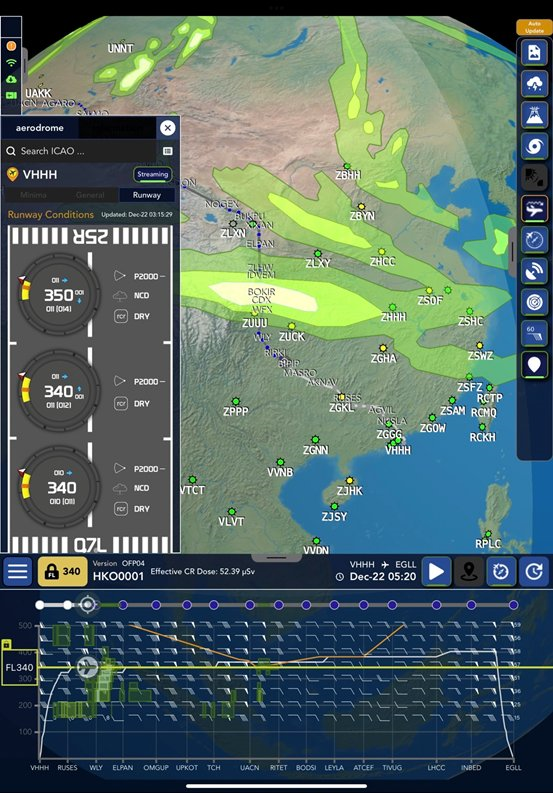Toggle the thunderstorm weather layer icon

coord(534,83)
